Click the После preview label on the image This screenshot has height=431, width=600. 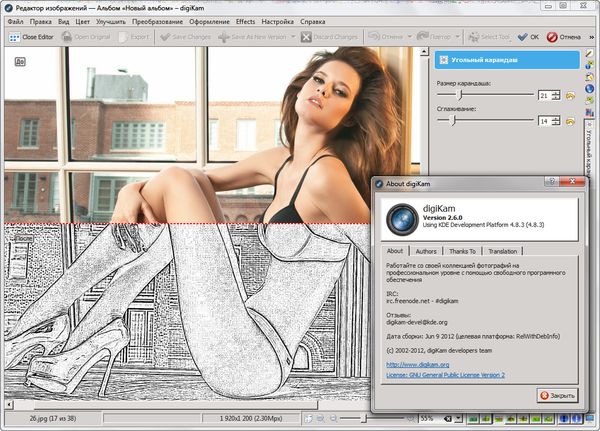coord(23,238)
